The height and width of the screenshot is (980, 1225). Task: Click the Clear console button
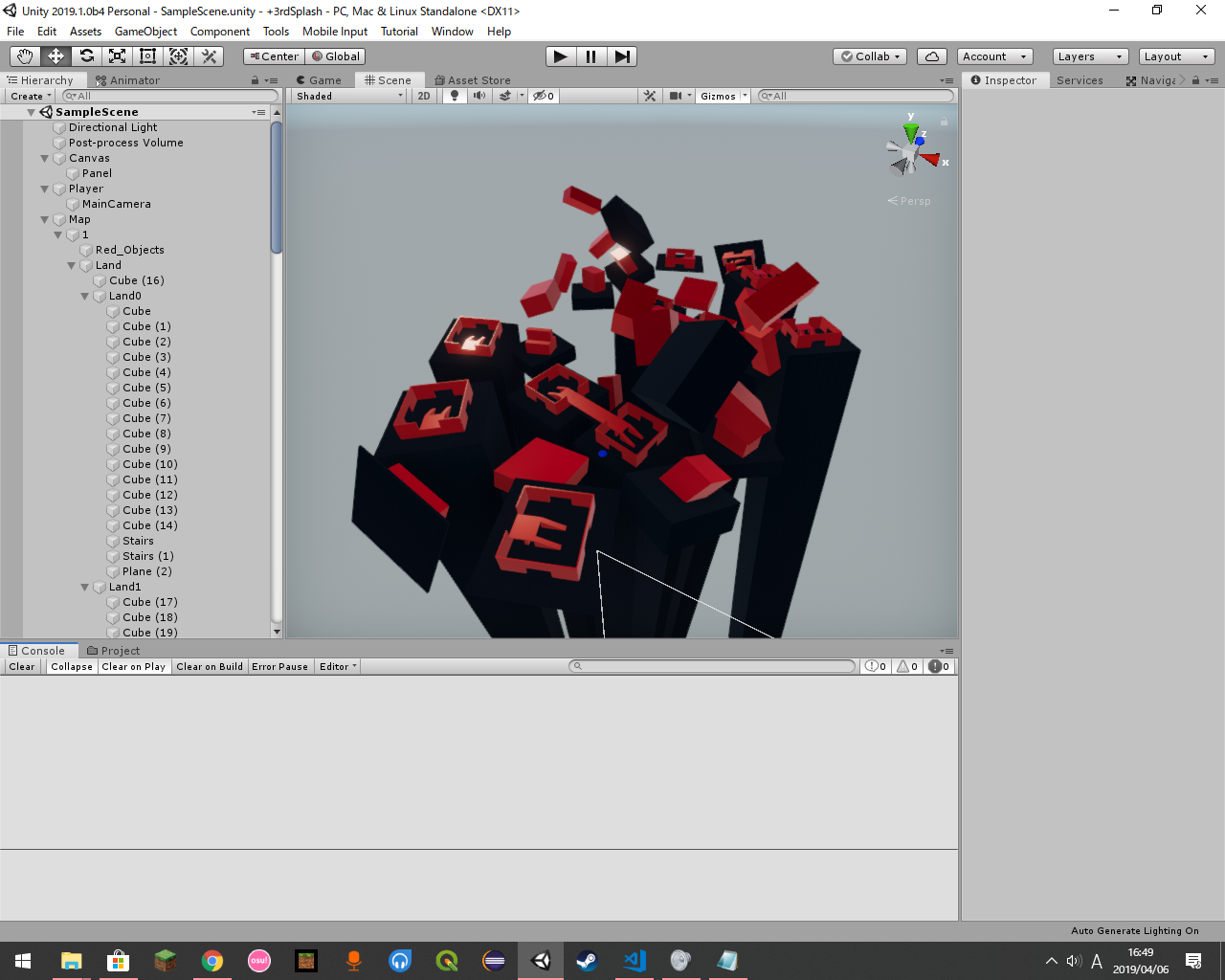click(x=22, y=667)
